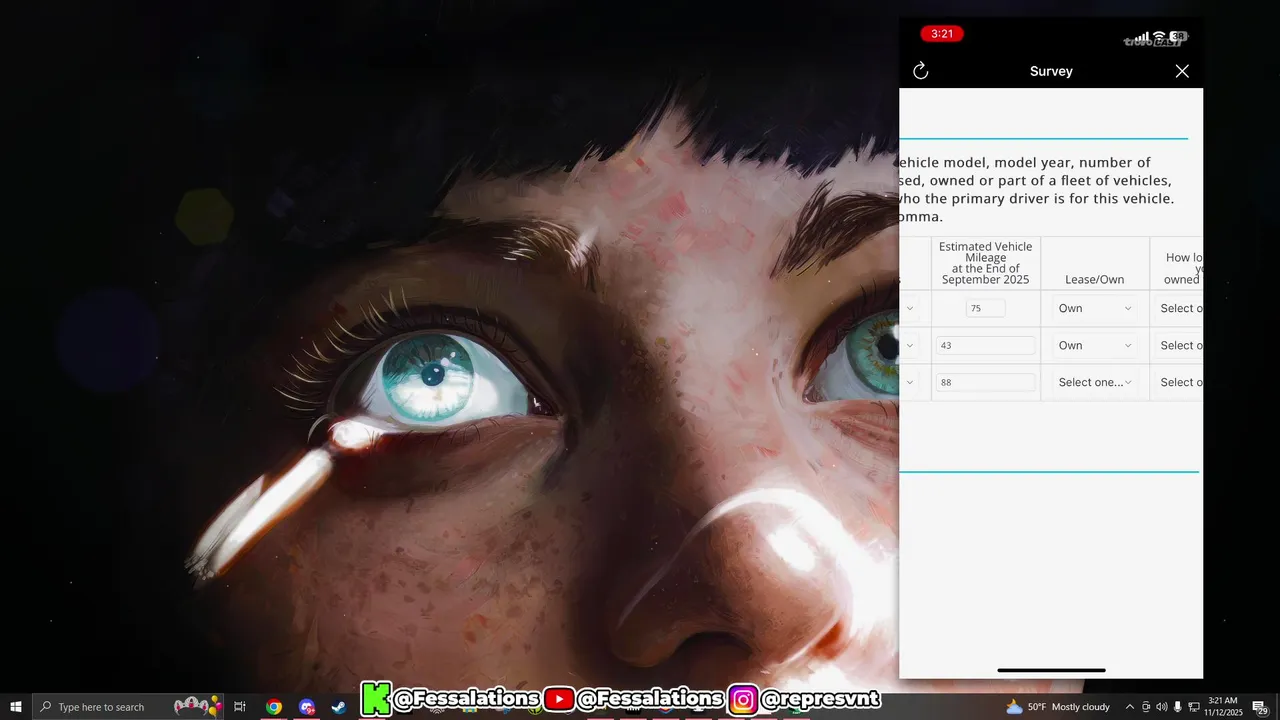The image size is (1280, 720).
Task: Open Lease/Own dropdown in the 43 mileage row
Action: click(1095, 345)
